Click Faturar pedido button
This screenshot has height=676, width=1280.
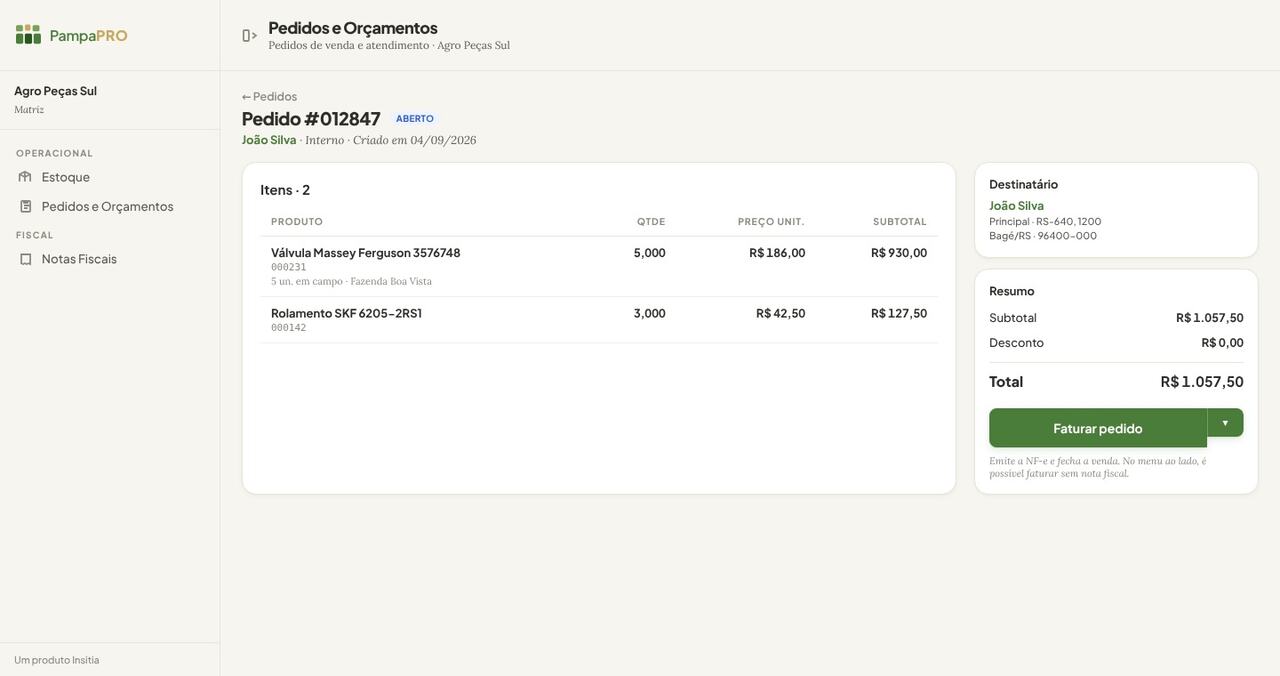pos(1098,428)
